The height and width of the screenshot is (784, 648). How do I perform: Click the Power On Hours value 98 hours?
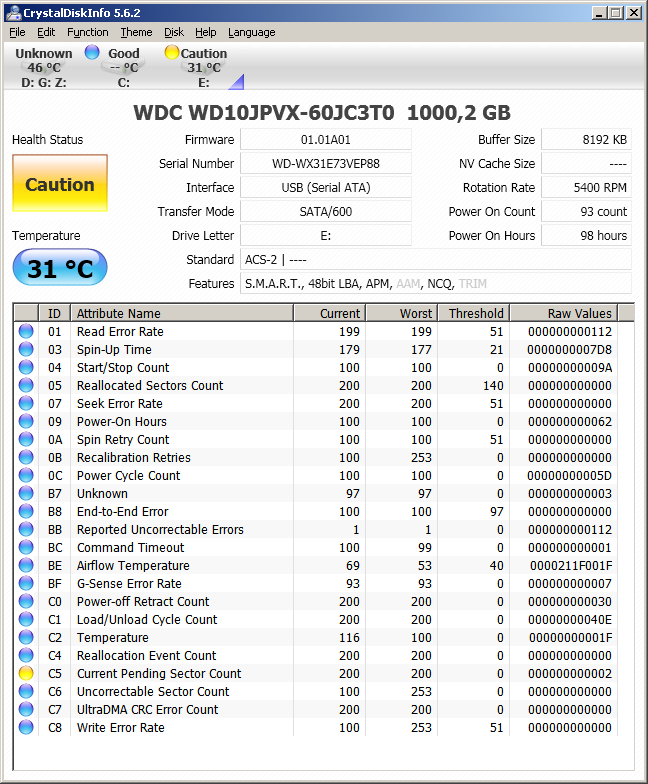[586, 236]
